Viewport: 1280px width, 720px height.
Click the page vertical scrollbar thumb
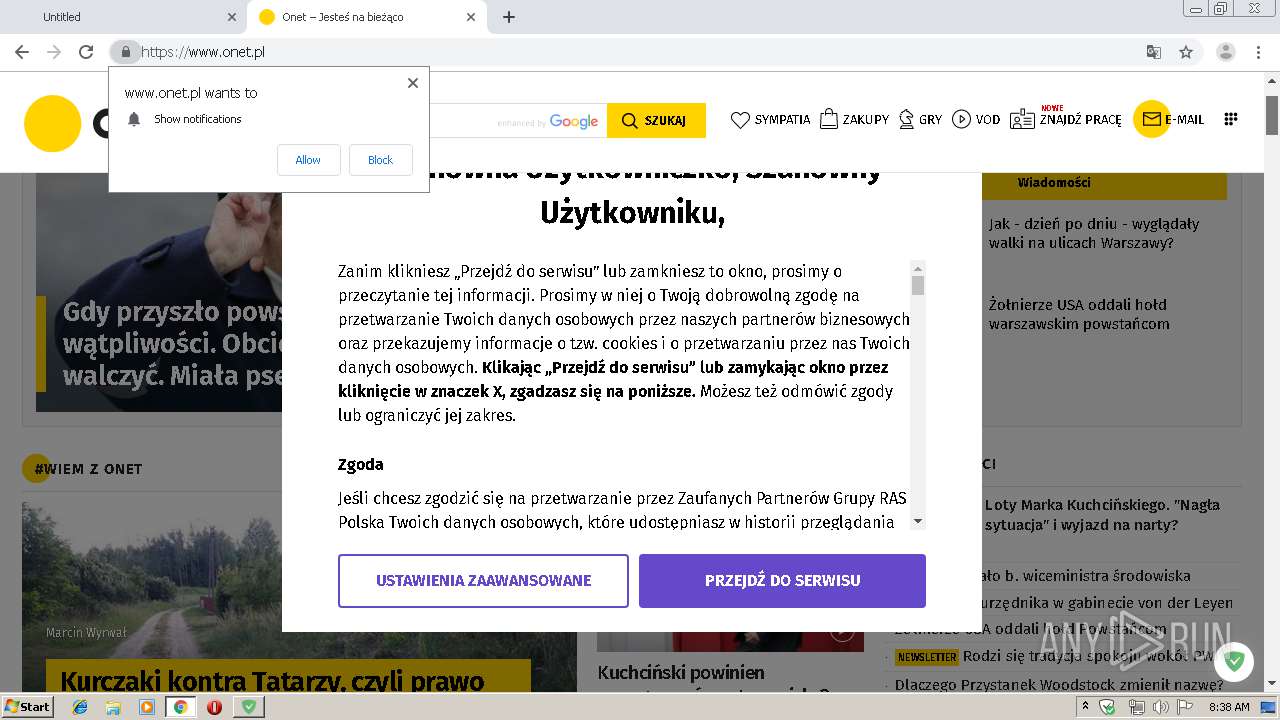tap(1272, 115)
